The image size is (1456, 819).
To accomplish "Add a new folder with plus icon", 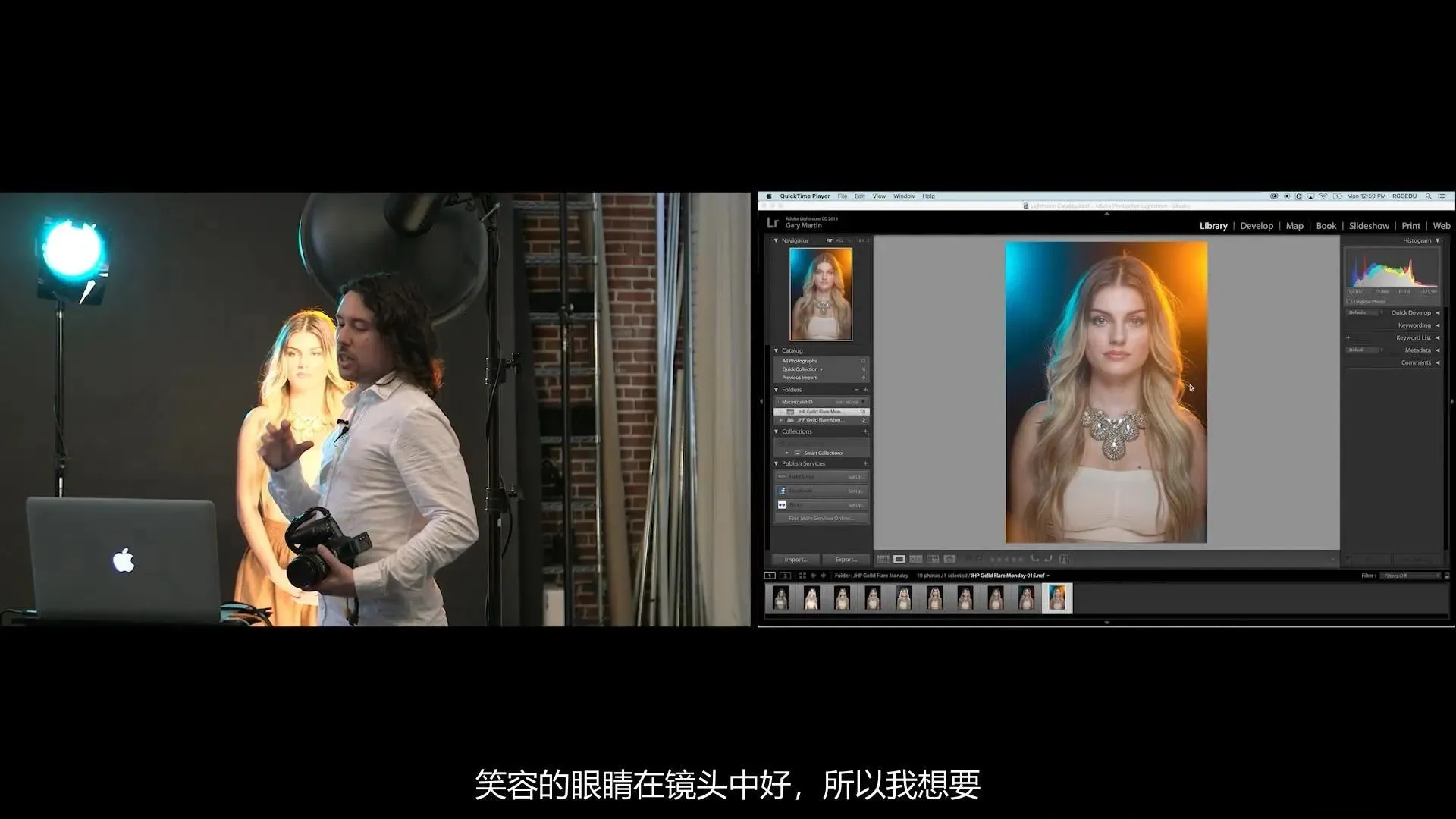I will pyautogui.click(x=865, y=390).
